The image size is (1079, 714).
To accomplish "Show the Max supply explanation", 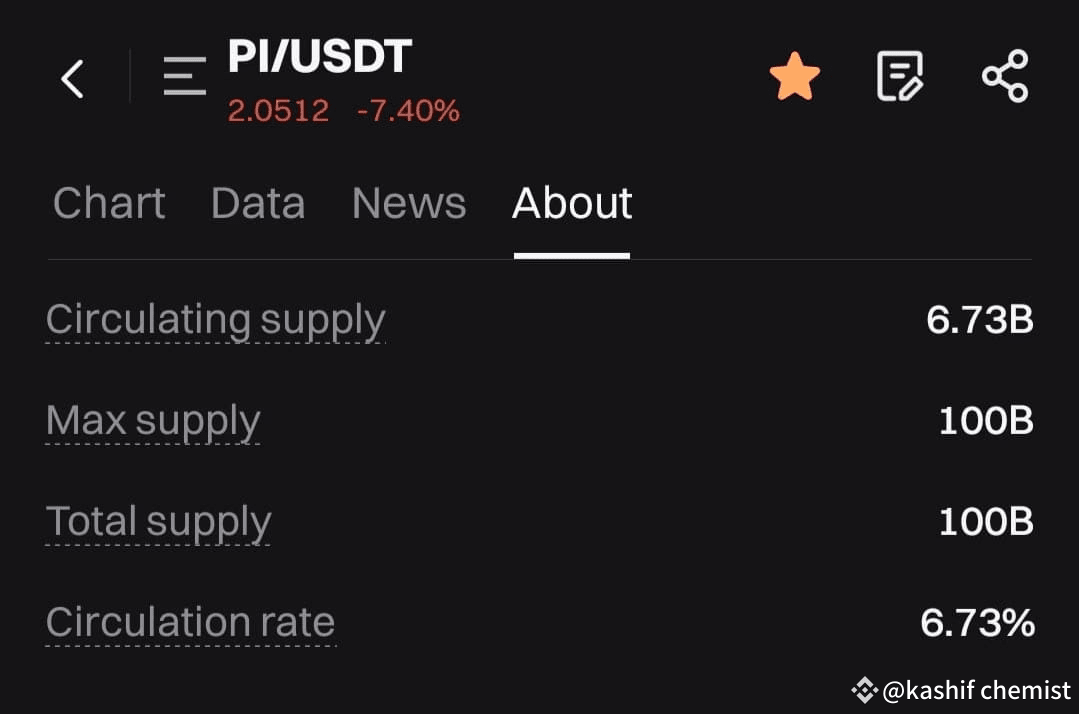I will click(153, 421).
